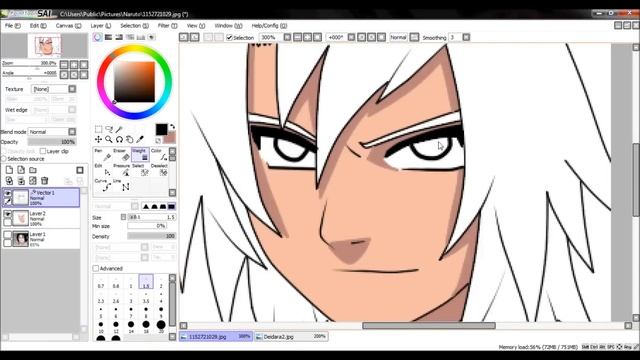Click the black foreground color swatch
The height and width of the screenshot is (360, 640).
161,130
